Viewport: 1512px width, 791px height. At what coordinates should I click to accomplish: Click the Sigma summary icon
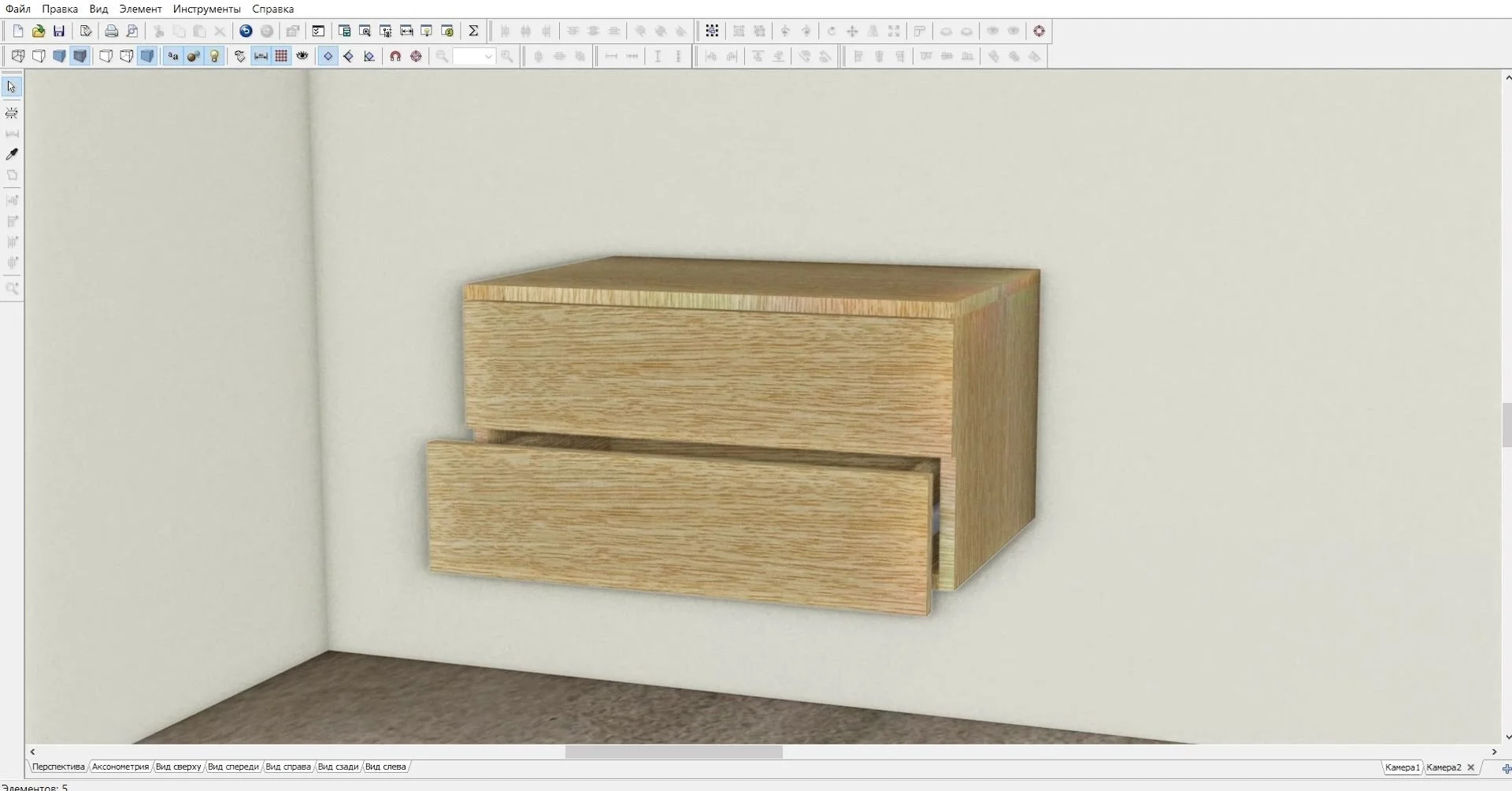(473, 31)
